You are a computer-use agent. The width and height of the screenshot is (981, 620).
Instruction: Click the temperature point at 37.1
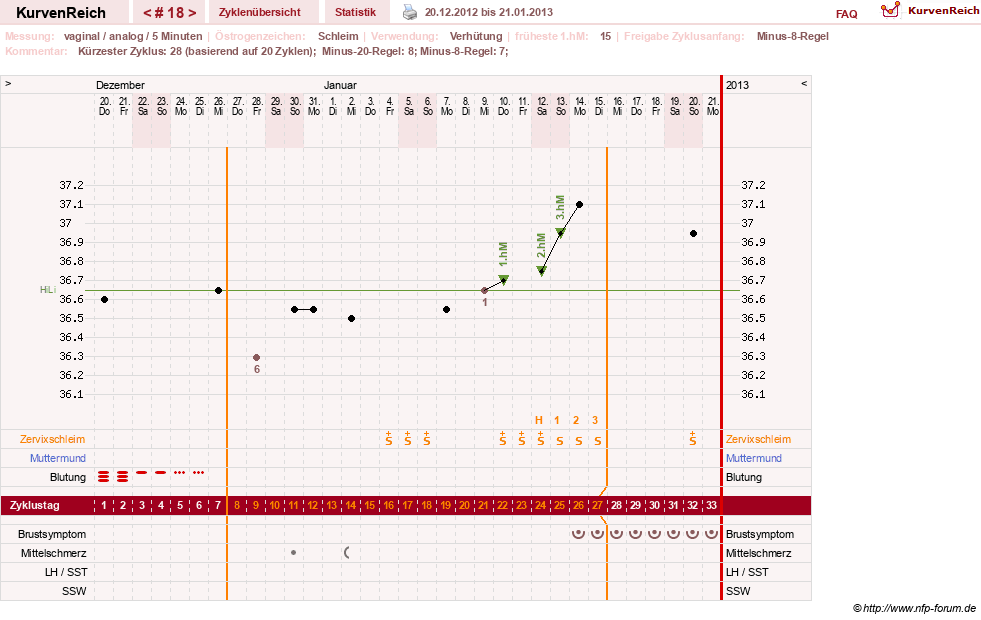point(579,205)
